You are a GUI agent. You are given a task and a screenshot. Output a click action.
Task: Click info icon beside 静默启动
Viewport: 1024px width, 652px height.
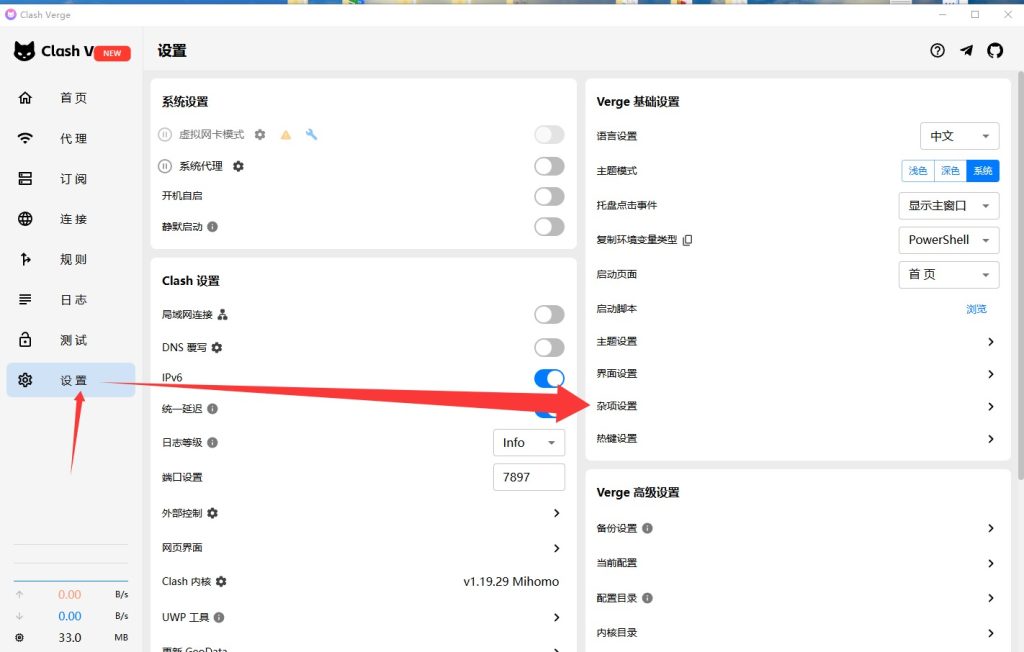click(x=212, y=227)
